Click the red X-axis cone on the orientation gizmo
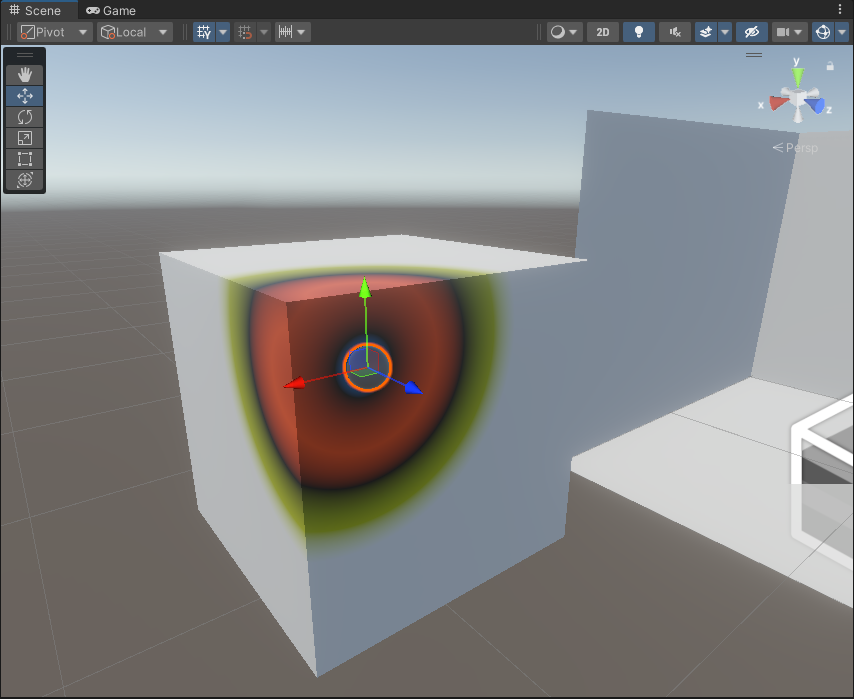The height and width of the screenshot is (699, 854). [775, 102]
